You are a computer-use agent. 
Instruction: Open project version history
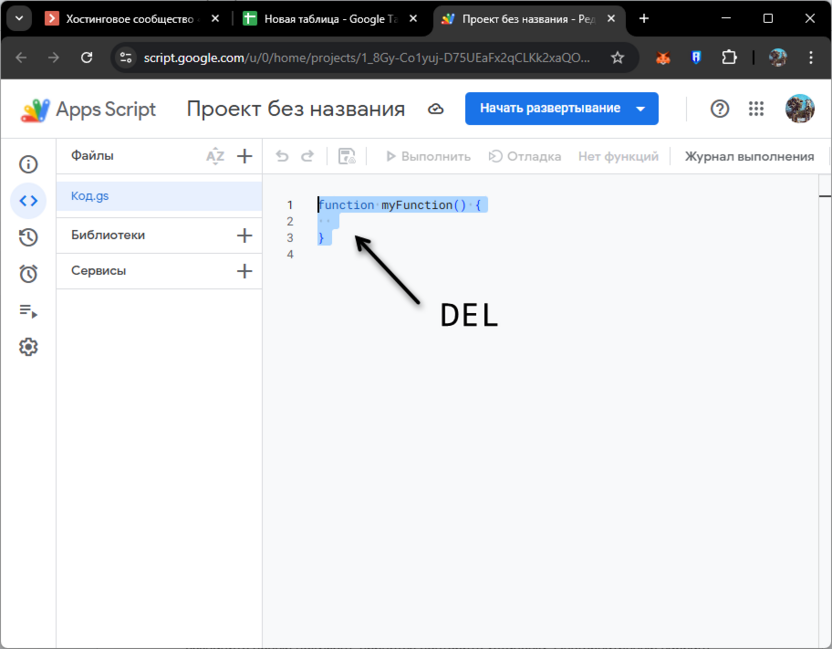(x=28, y=237)
